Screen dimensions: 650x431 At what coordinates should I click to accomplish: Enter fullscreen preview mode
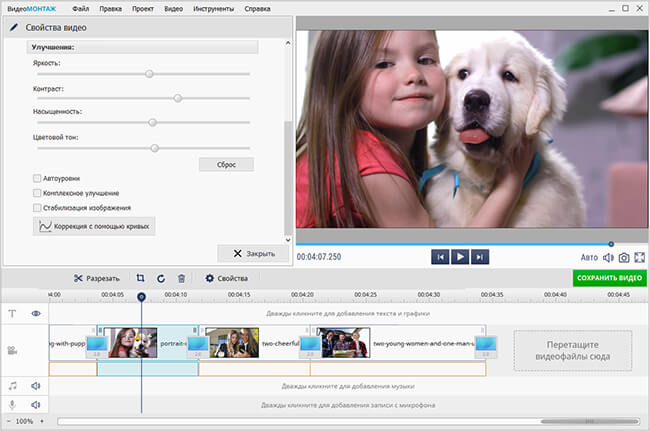pos(640,257)
